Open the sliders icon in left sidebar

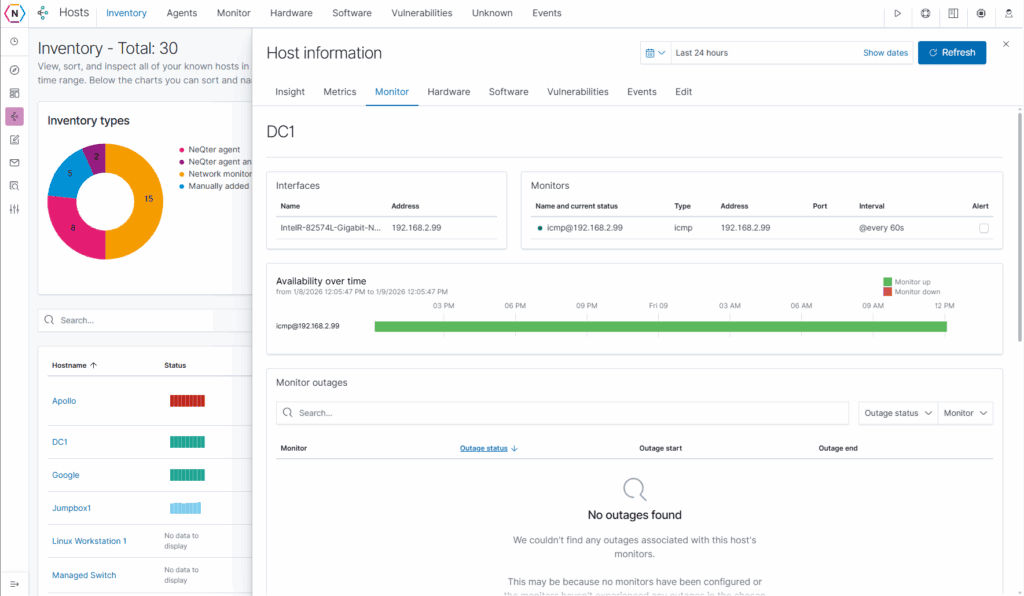pos(14,209)
